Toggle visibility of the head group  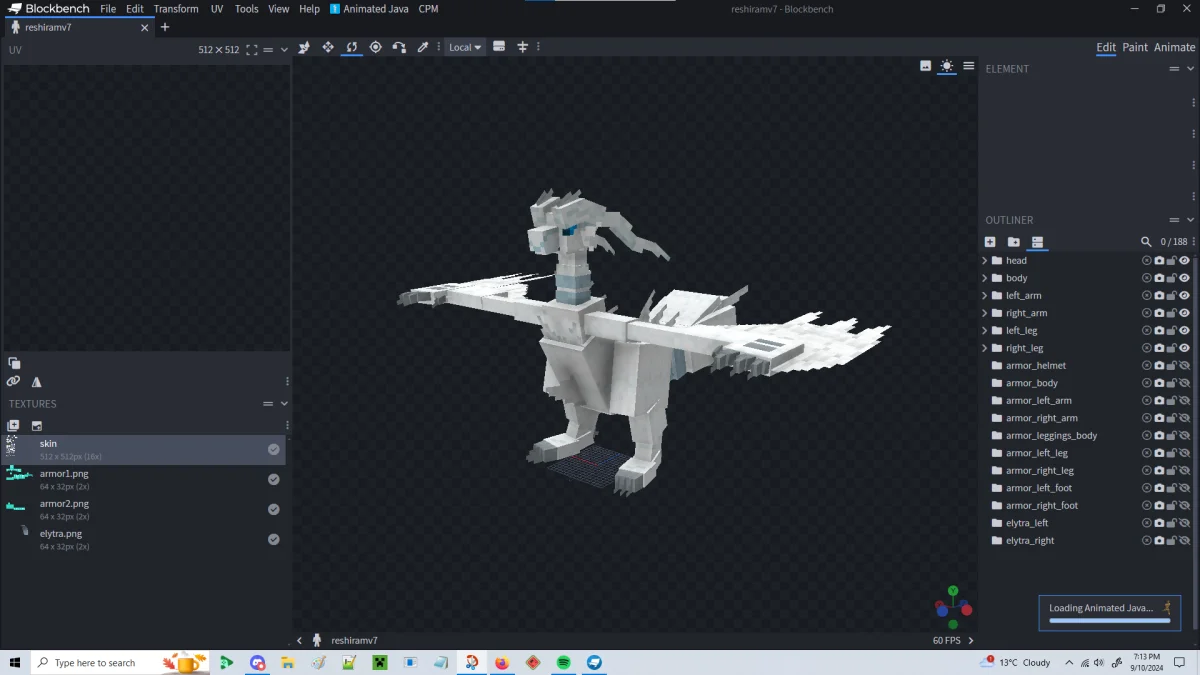1184,260
